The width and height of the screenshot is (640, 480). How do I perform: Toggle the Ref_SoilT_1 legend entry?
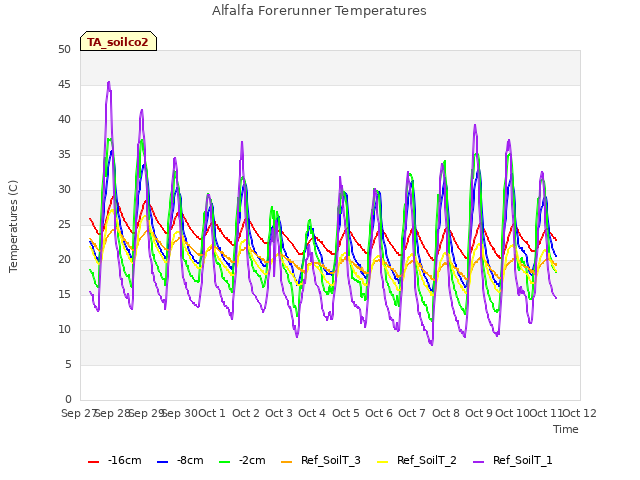513,460
